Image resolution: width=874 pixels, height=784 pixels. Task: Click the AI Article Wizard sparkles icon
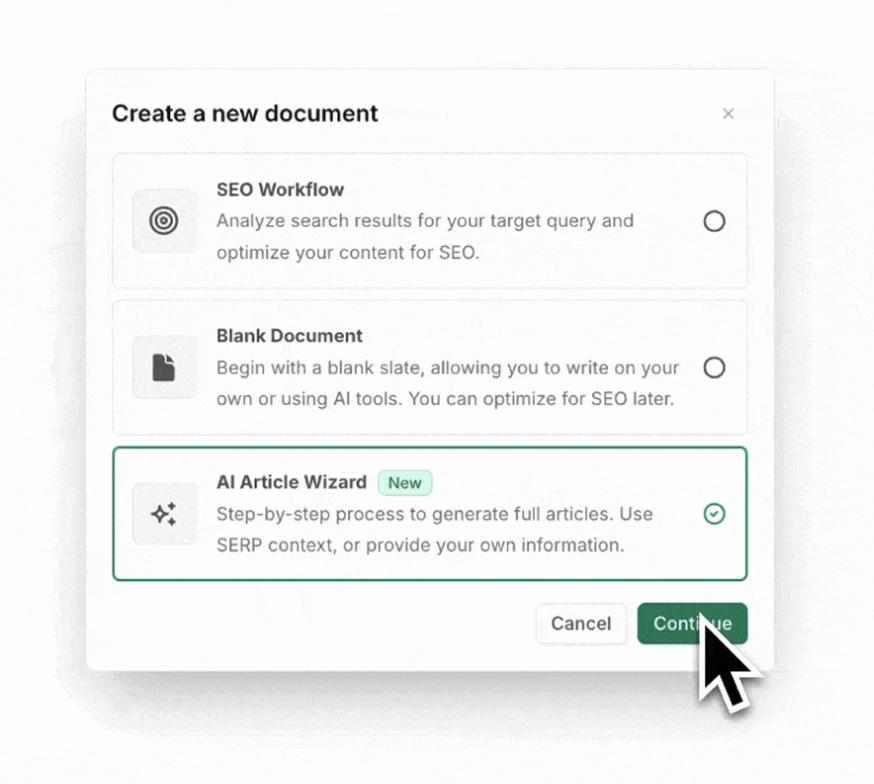point(164,514)
